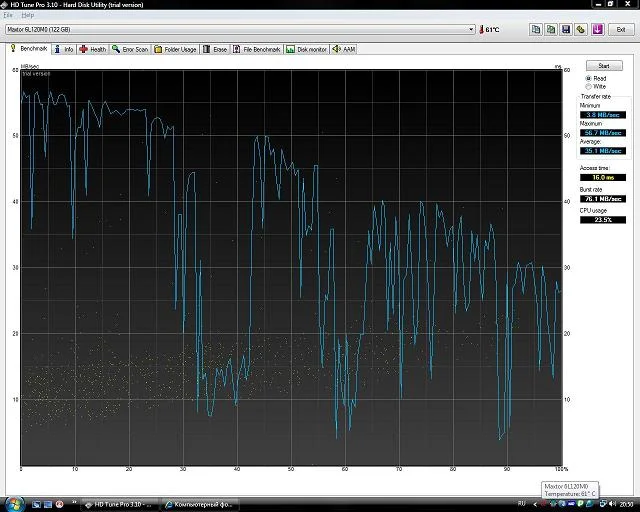Open options via the yellow gear icon
640x512 pixels.
click(x=581, y=30)
